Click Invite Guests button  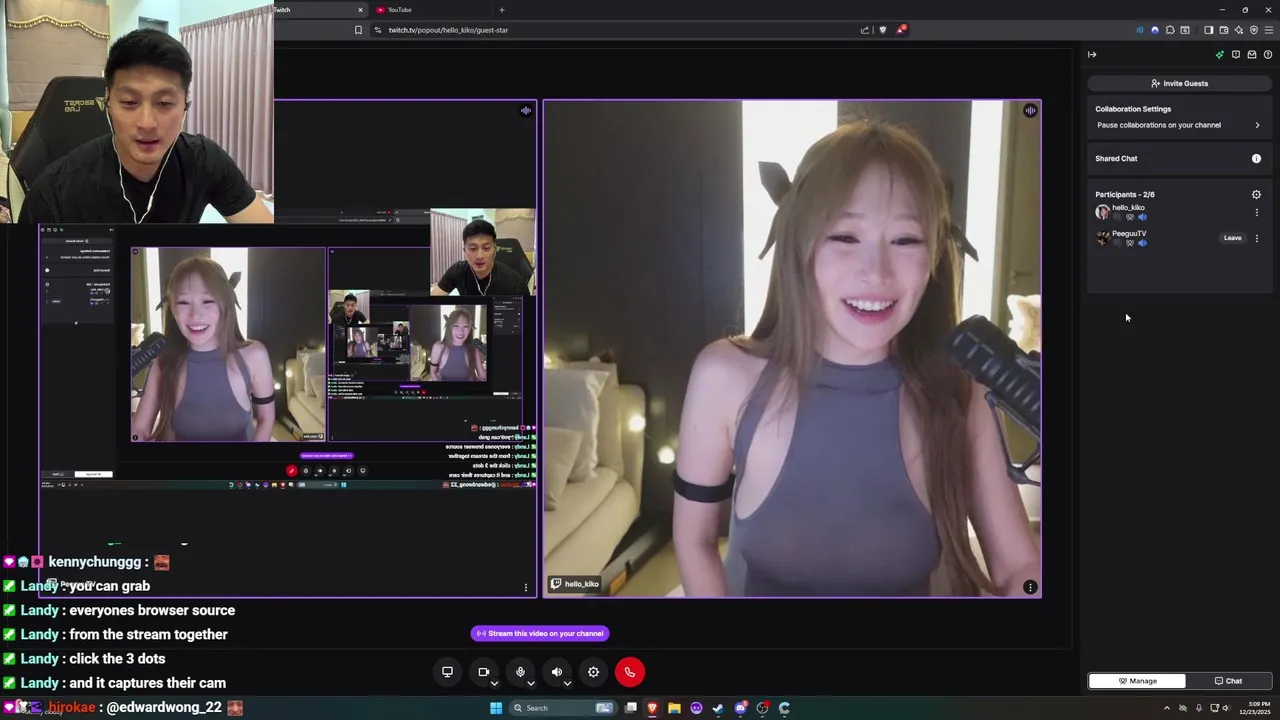pyautogui.click(x=1180, y=83)
